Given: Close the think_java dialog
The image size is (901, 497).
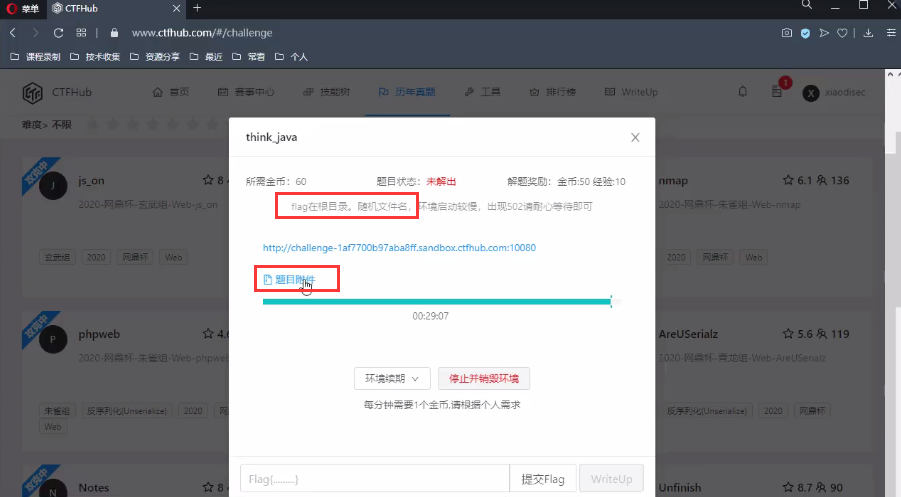Looking at the screenshot, I should [635, 137].
